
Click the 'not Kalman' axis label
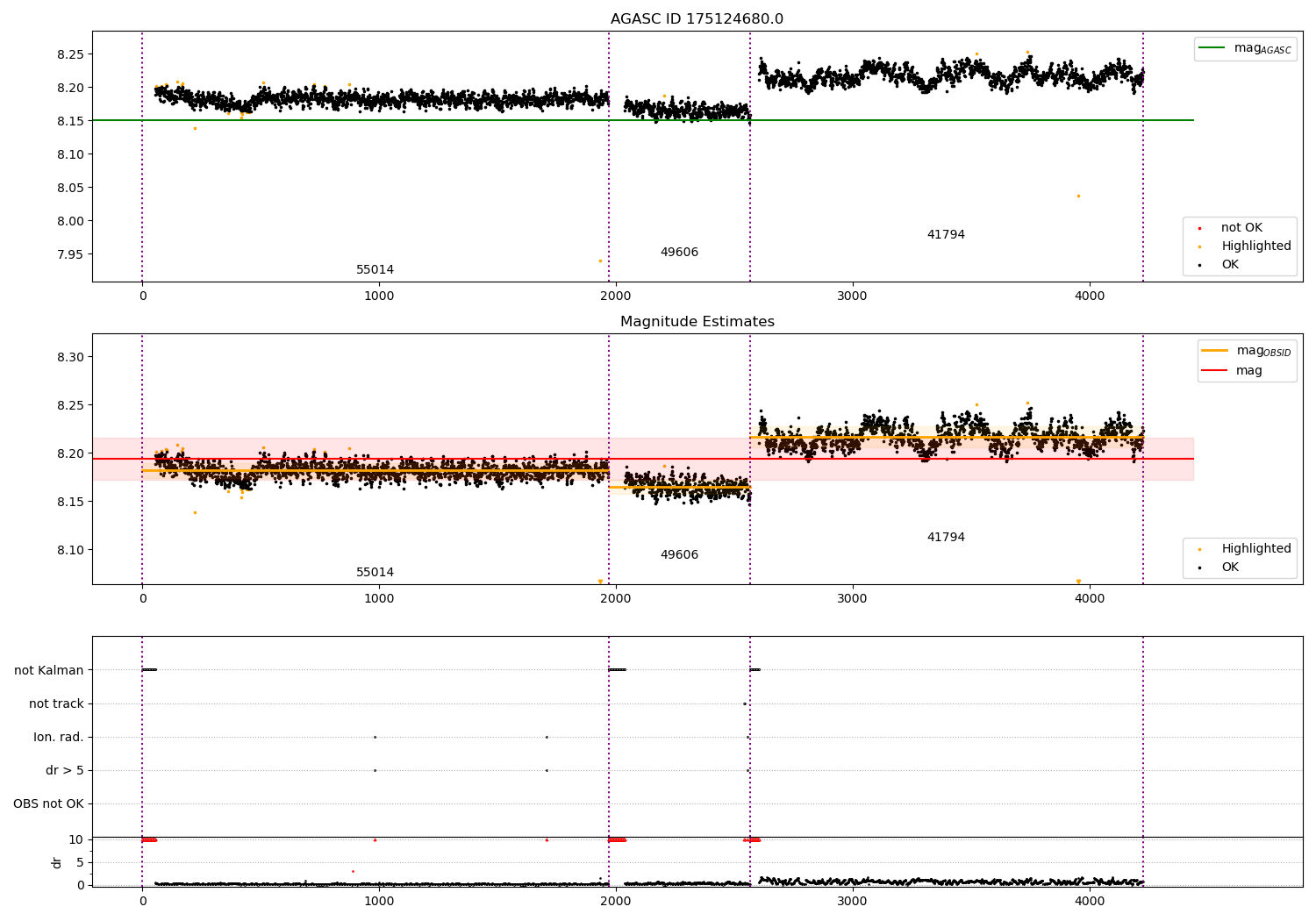click(x=49, y=670)
